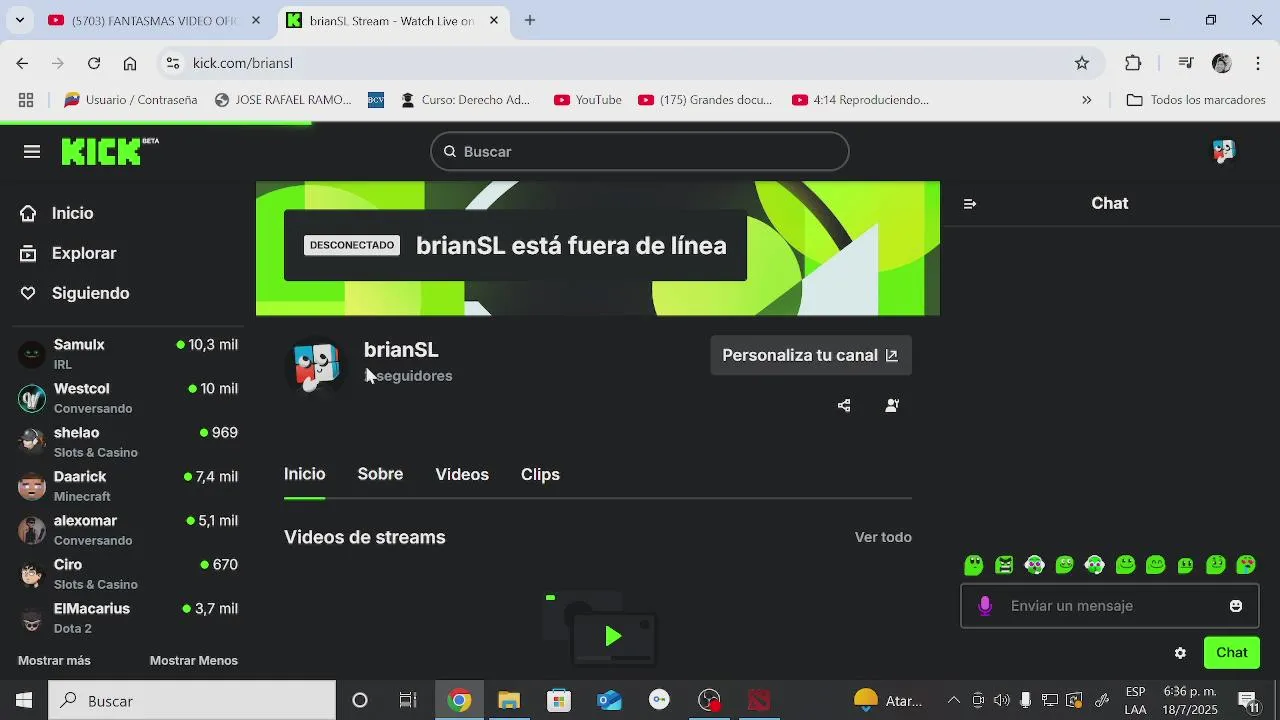Show hidden system tray icons

[953, 700]
